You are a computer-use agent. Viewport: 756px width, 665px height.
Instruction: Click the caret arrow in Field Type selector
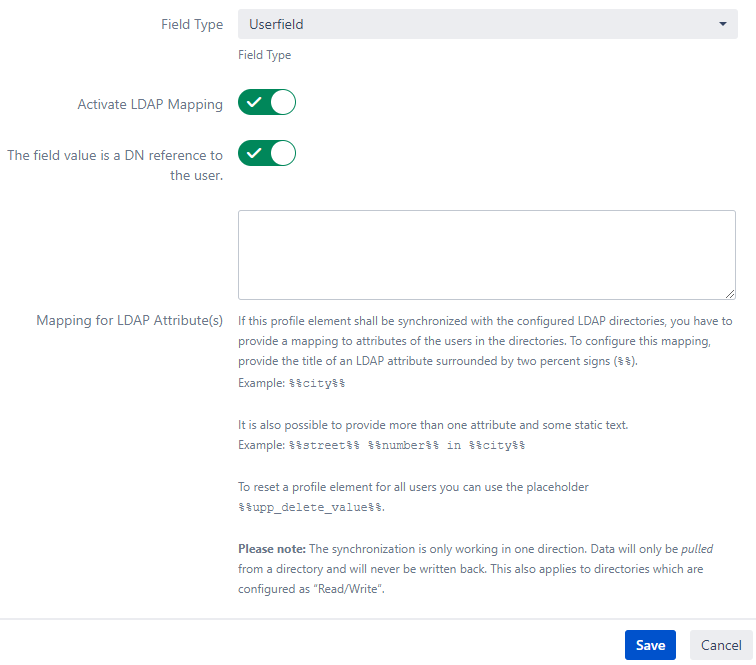tap(722, 24)
